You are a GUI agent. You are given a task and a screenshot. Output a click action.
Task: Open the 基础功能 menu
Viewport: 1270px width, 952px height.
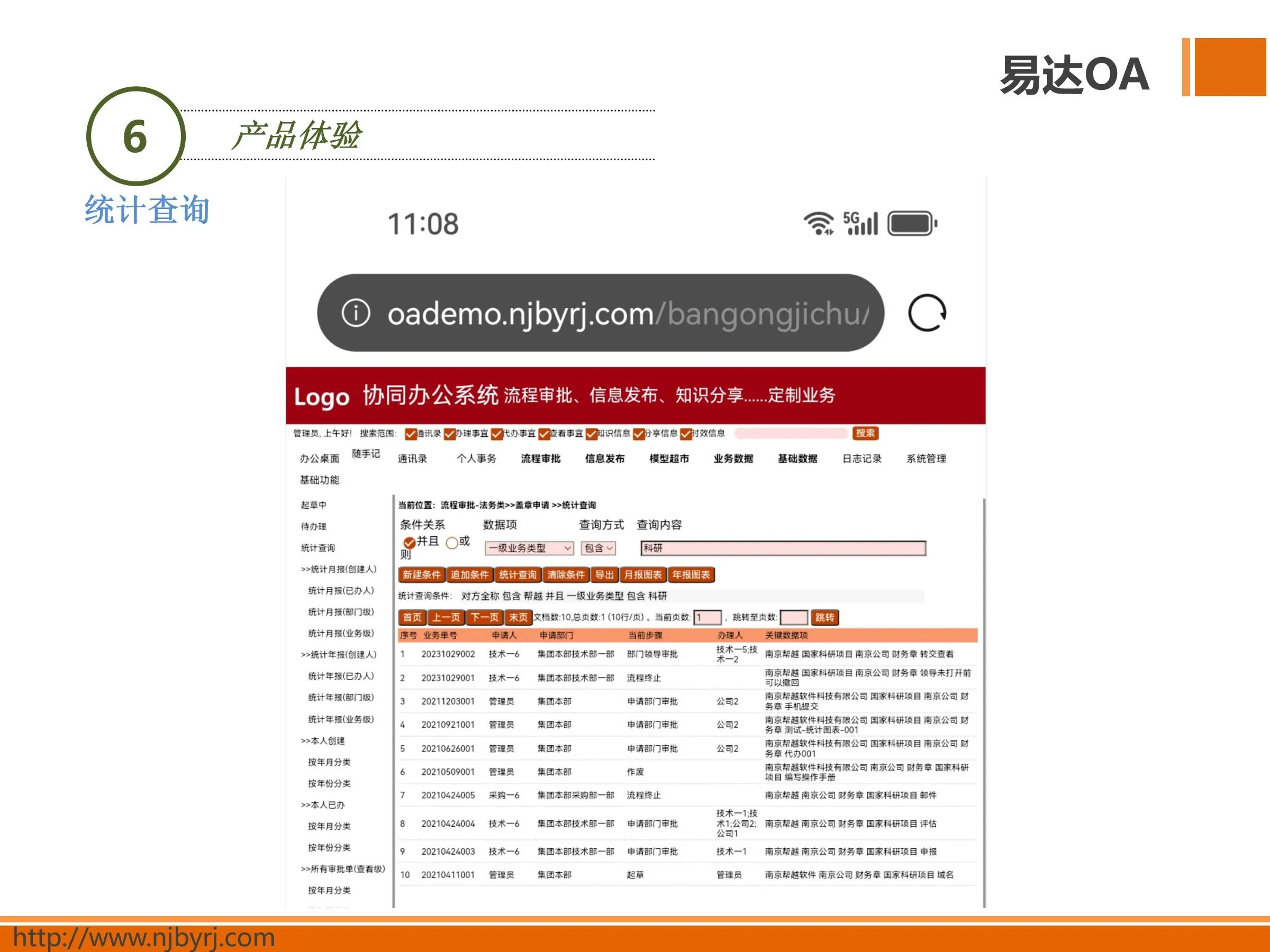tap(319, 480)
